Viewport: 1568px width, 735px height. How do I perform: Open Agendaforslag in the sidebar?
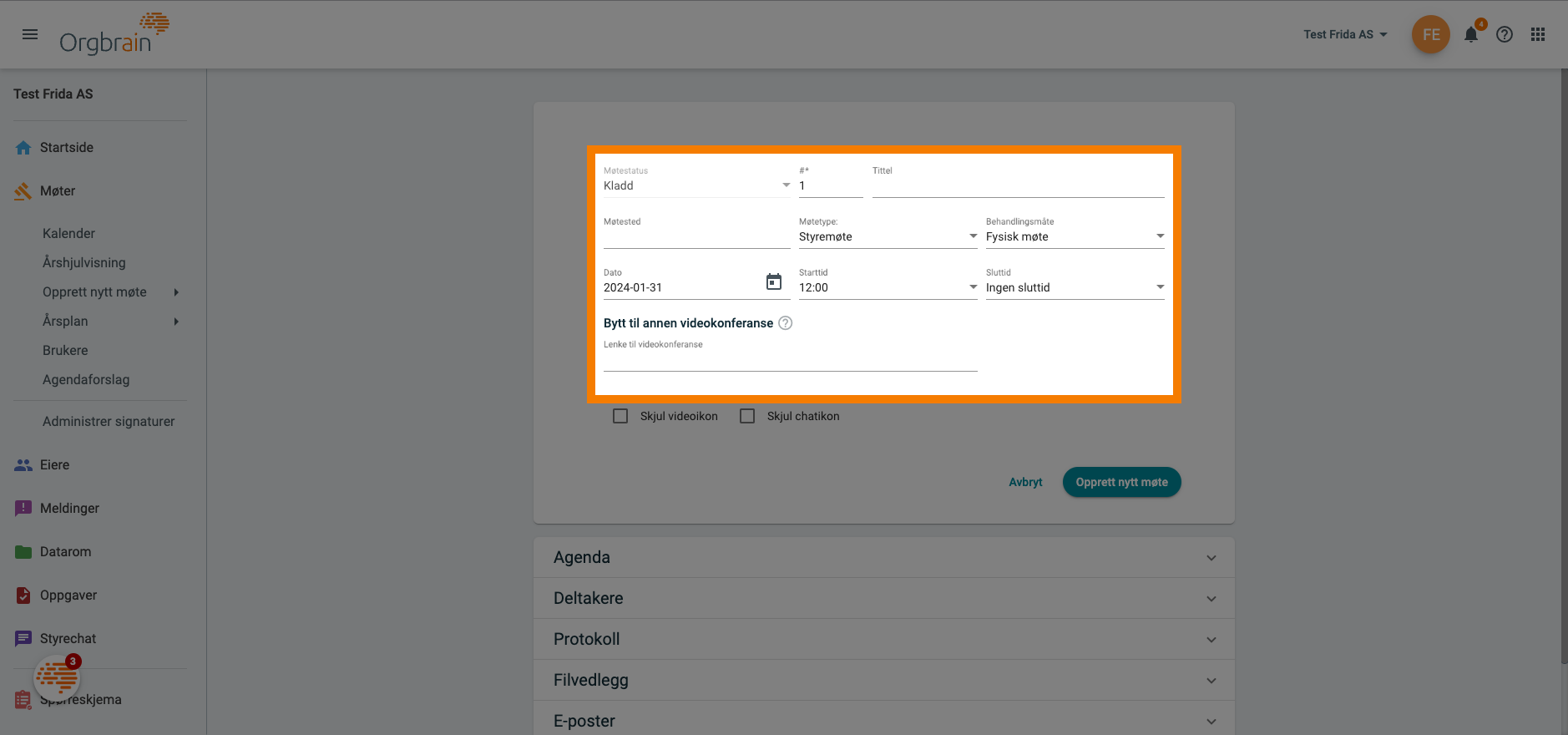tap(86, 380)
